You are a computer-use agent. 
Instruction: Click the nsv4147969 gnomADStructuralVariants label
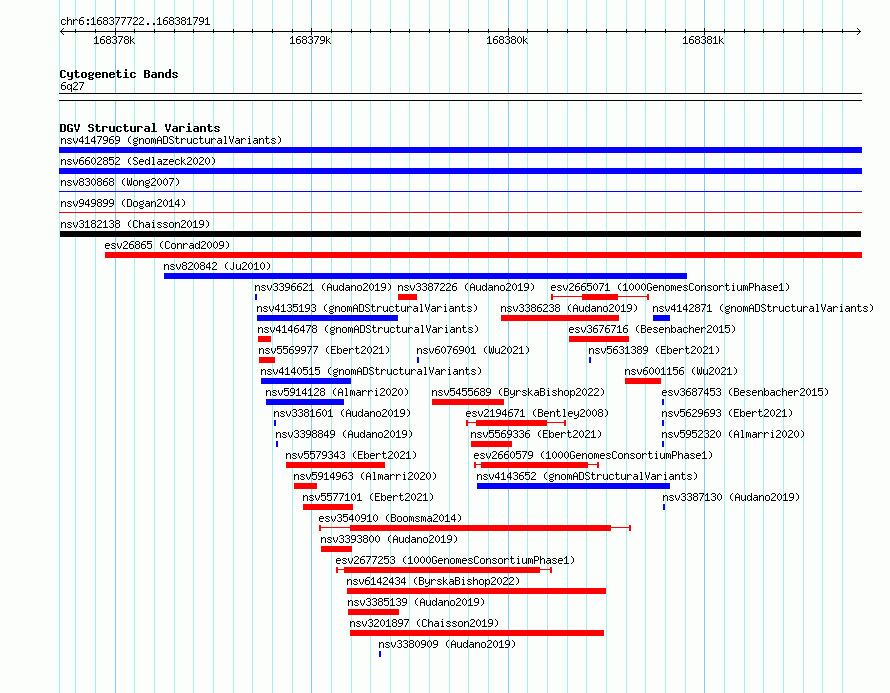point(171,140)
